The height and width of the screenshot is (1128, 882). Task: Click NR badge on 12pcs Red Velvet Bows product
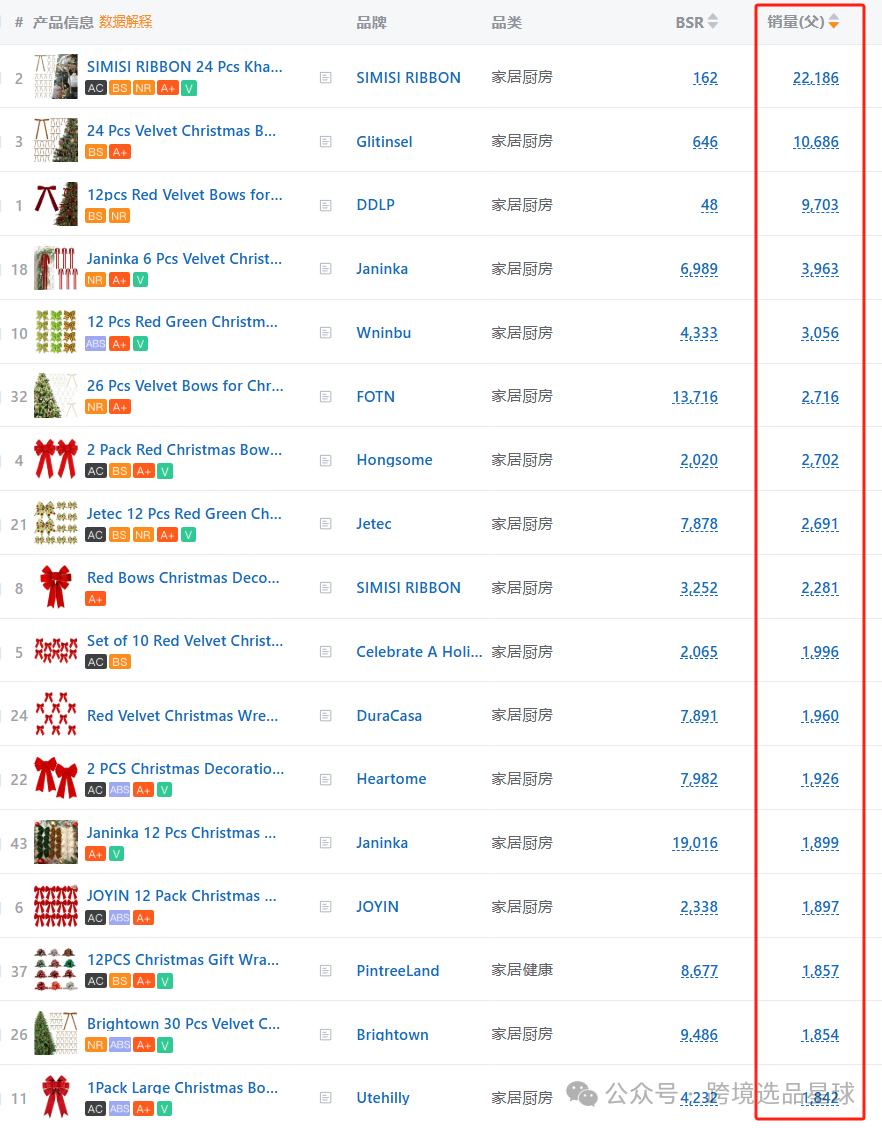point(119,216)
